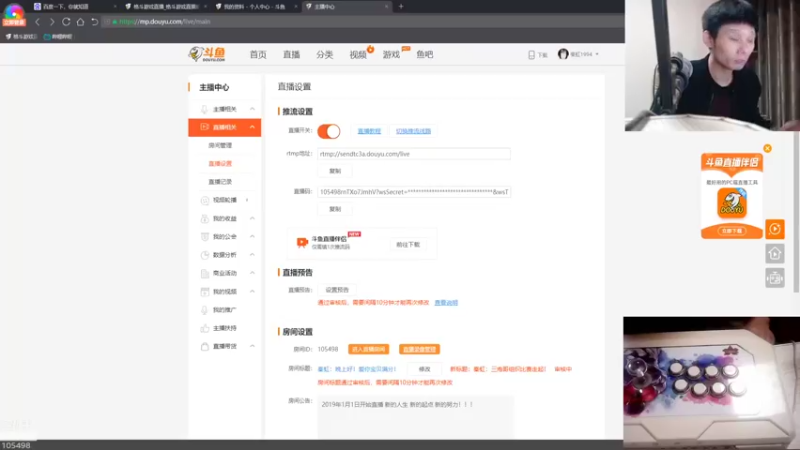Image resolution: width=800 pixels, height=450 pixels.
Task: Click the browser forward arrow
Action: 52,22
